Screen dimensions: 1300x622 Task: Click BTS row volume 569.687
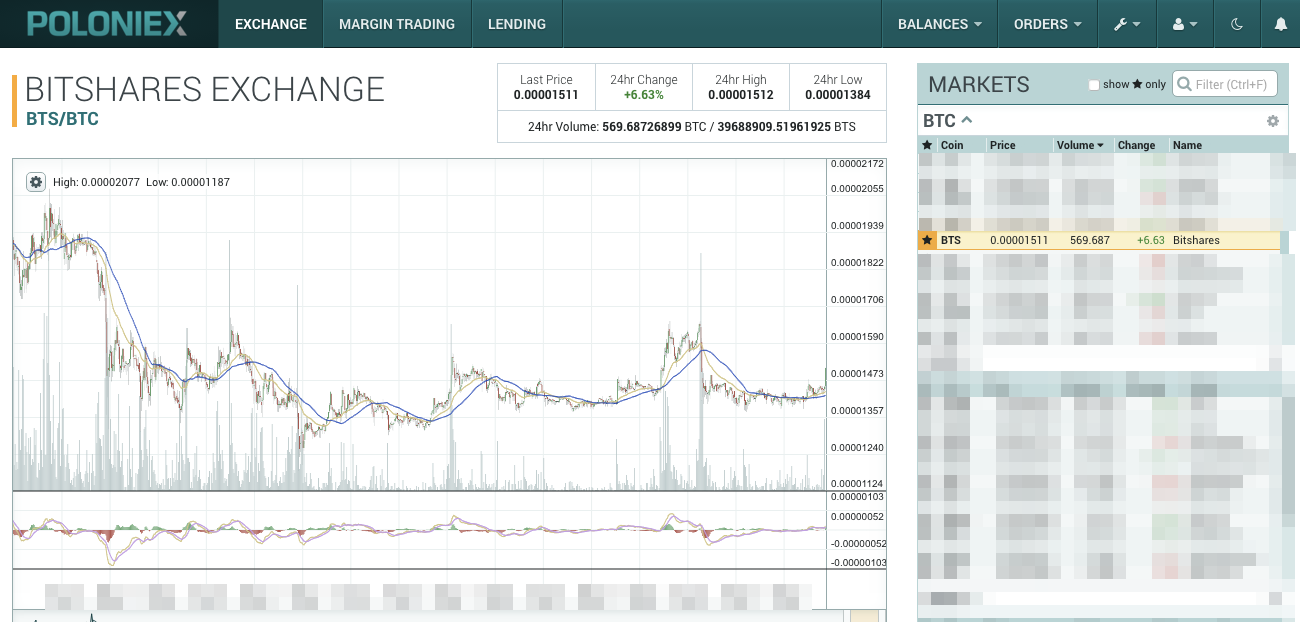tap(1090, 240)
